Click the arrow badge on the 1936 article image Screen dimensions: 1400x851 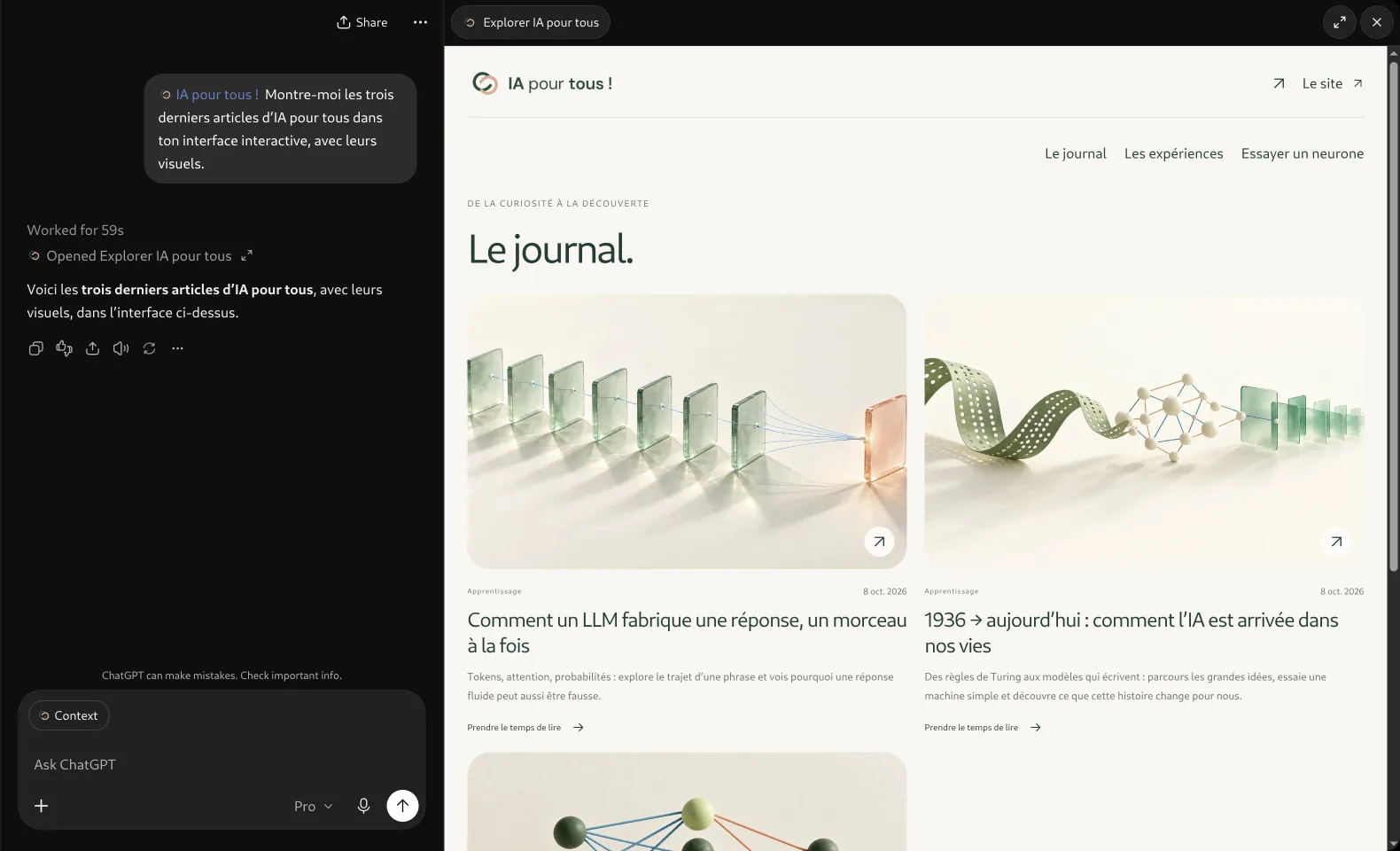[1336, 542]
